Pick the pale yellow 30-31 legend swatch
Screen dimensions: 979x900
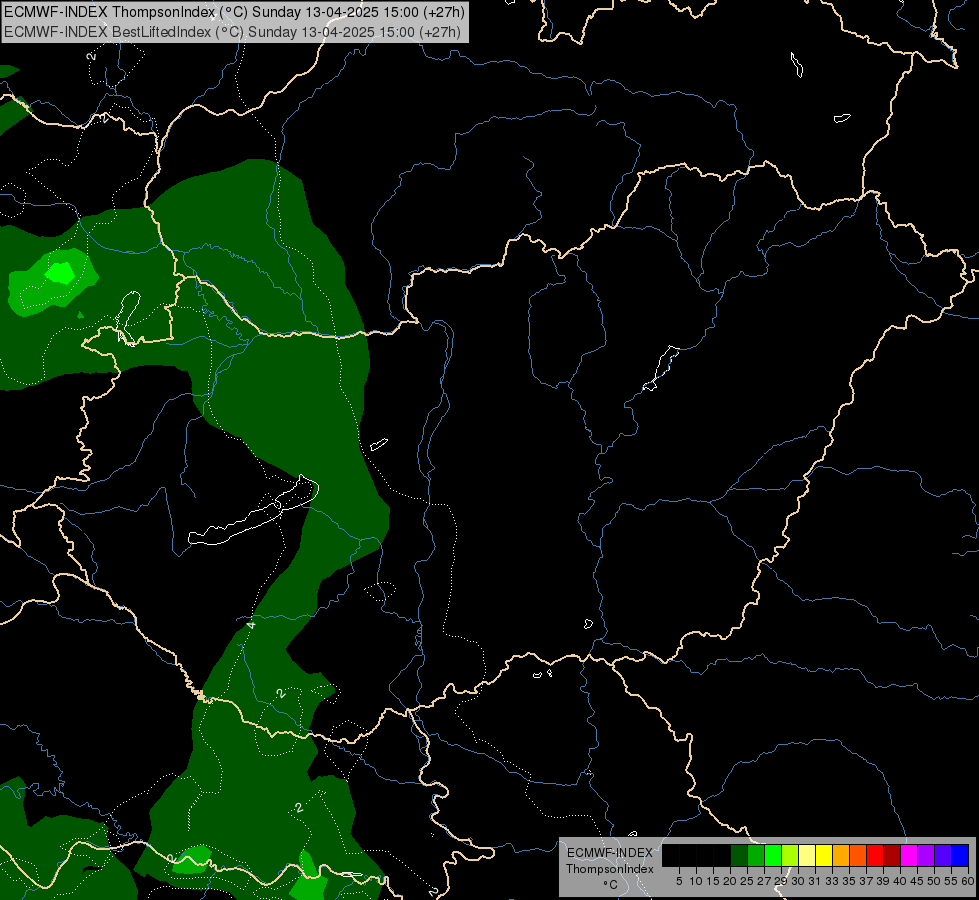(807, 855)
